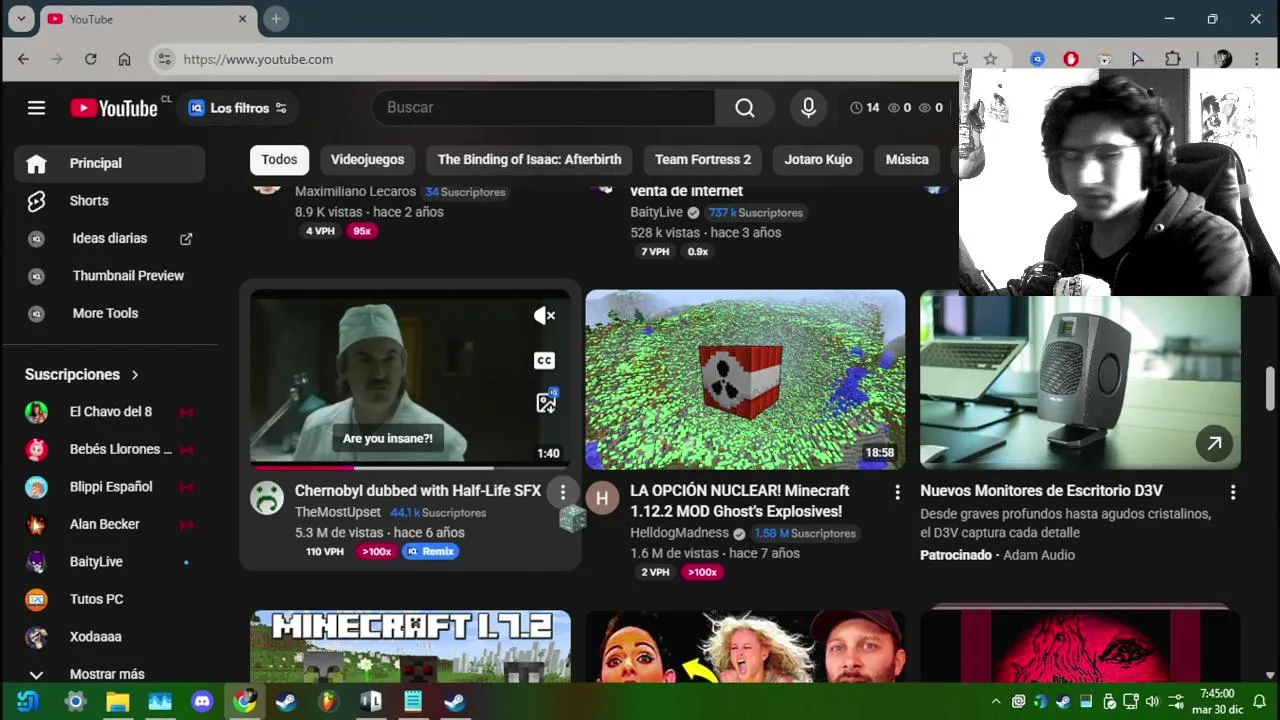Open a new browser tab
1280x720 pixels.
point(276,19)
